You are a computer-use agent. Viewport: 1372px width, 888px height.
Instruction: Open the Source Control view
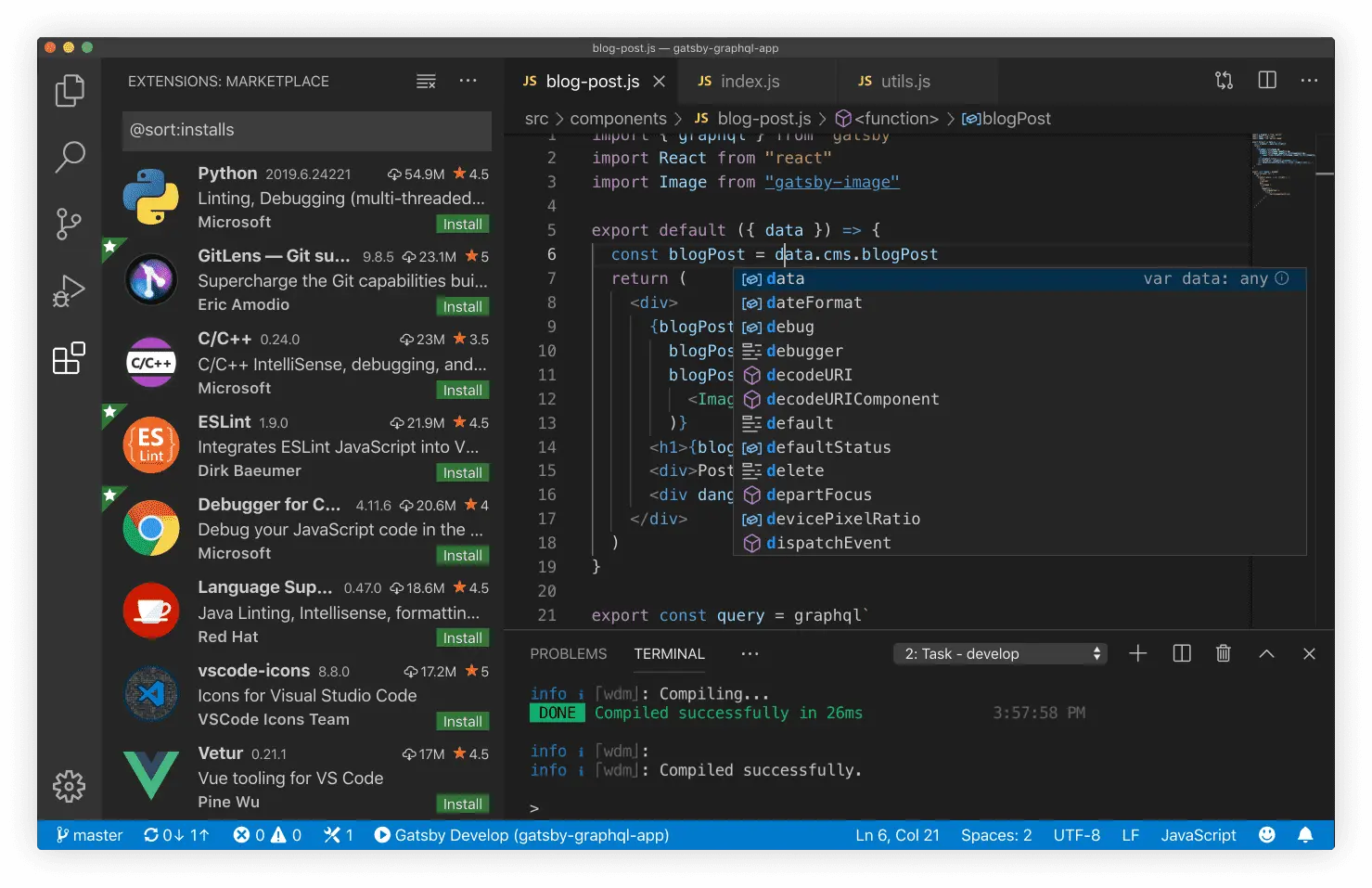pyautogui.click(x=70, y=224)
